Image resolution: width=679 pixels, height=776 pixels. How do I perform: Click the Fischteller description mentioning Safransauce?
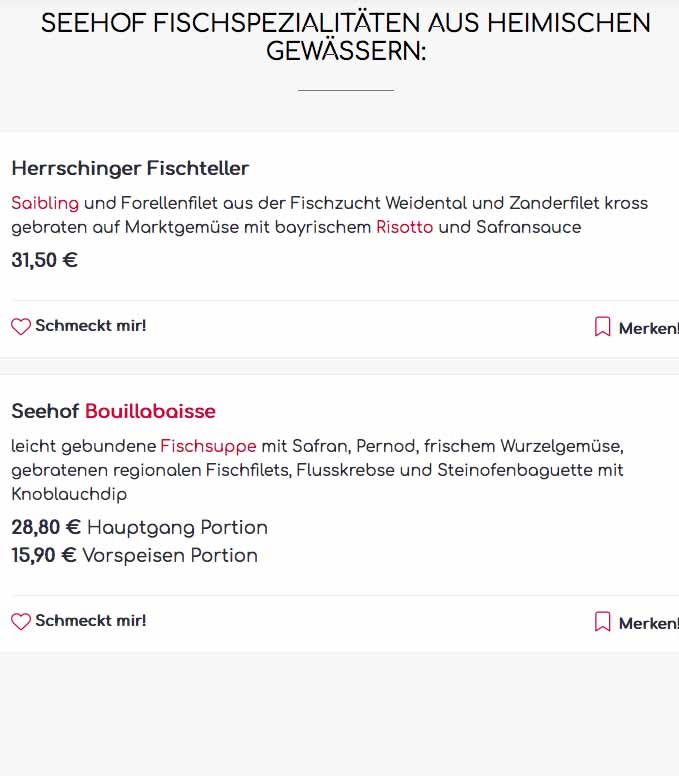click(x=329, y=215)
